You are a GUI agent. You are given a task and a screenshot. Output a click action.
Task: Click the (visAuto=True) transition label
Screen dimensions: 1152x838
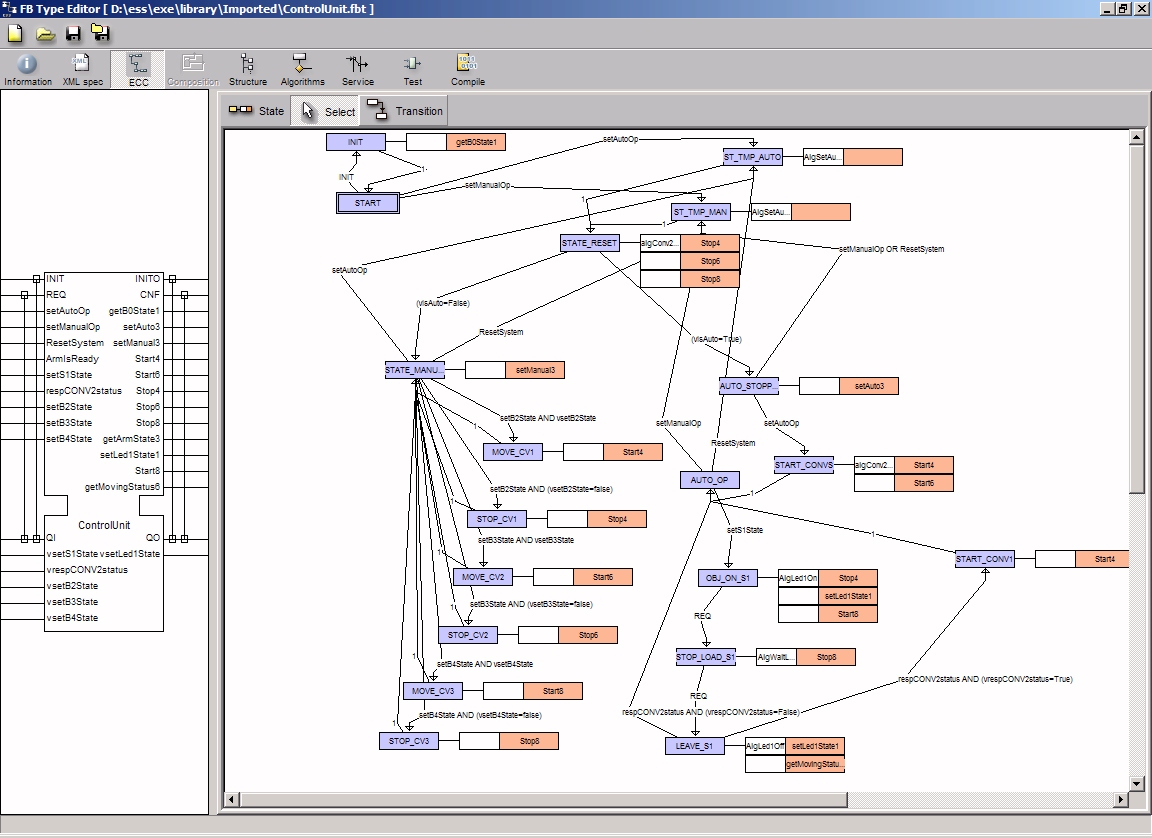click(716, 339)
